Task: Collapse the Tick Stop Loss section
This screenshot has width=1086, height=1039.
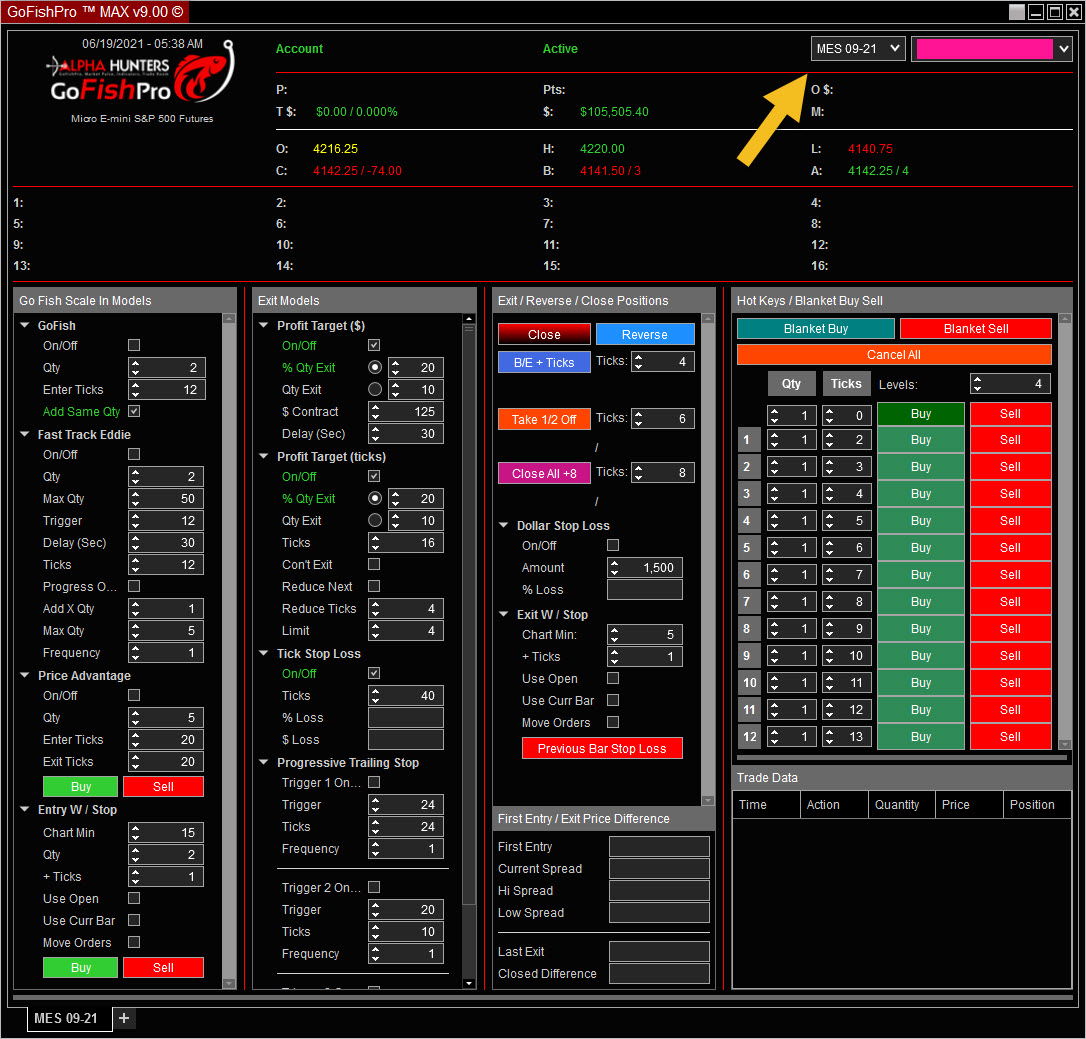Action: coord(264,653)
